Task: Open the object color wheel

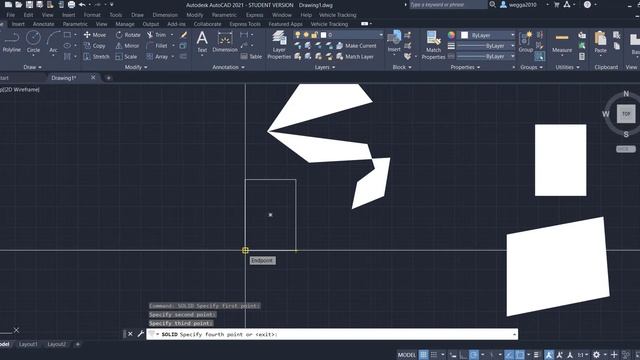Action: point(451,35)
